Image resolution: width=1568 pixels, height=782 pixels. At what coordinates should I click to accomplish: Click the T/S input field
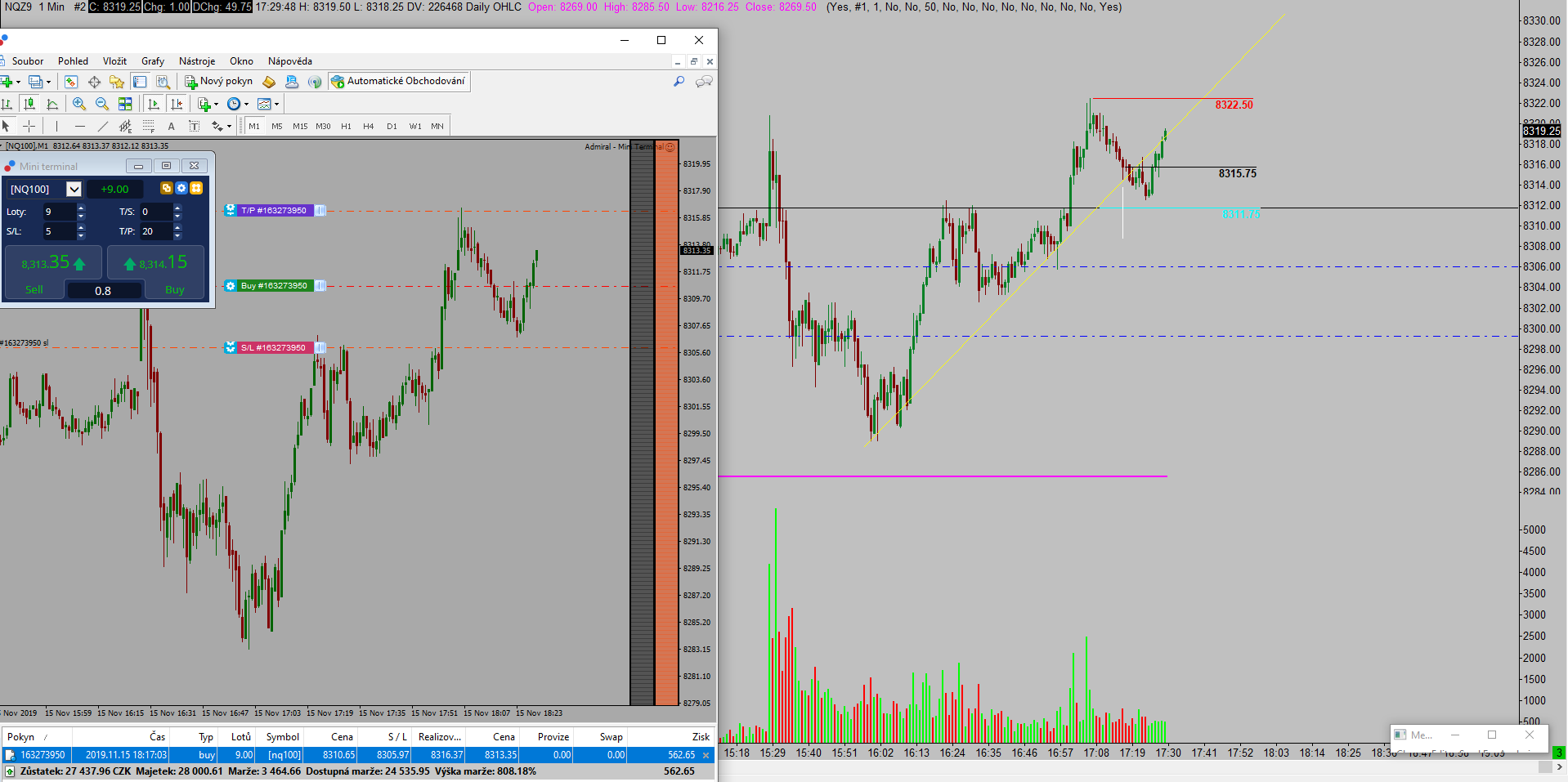tap(156, 212)
